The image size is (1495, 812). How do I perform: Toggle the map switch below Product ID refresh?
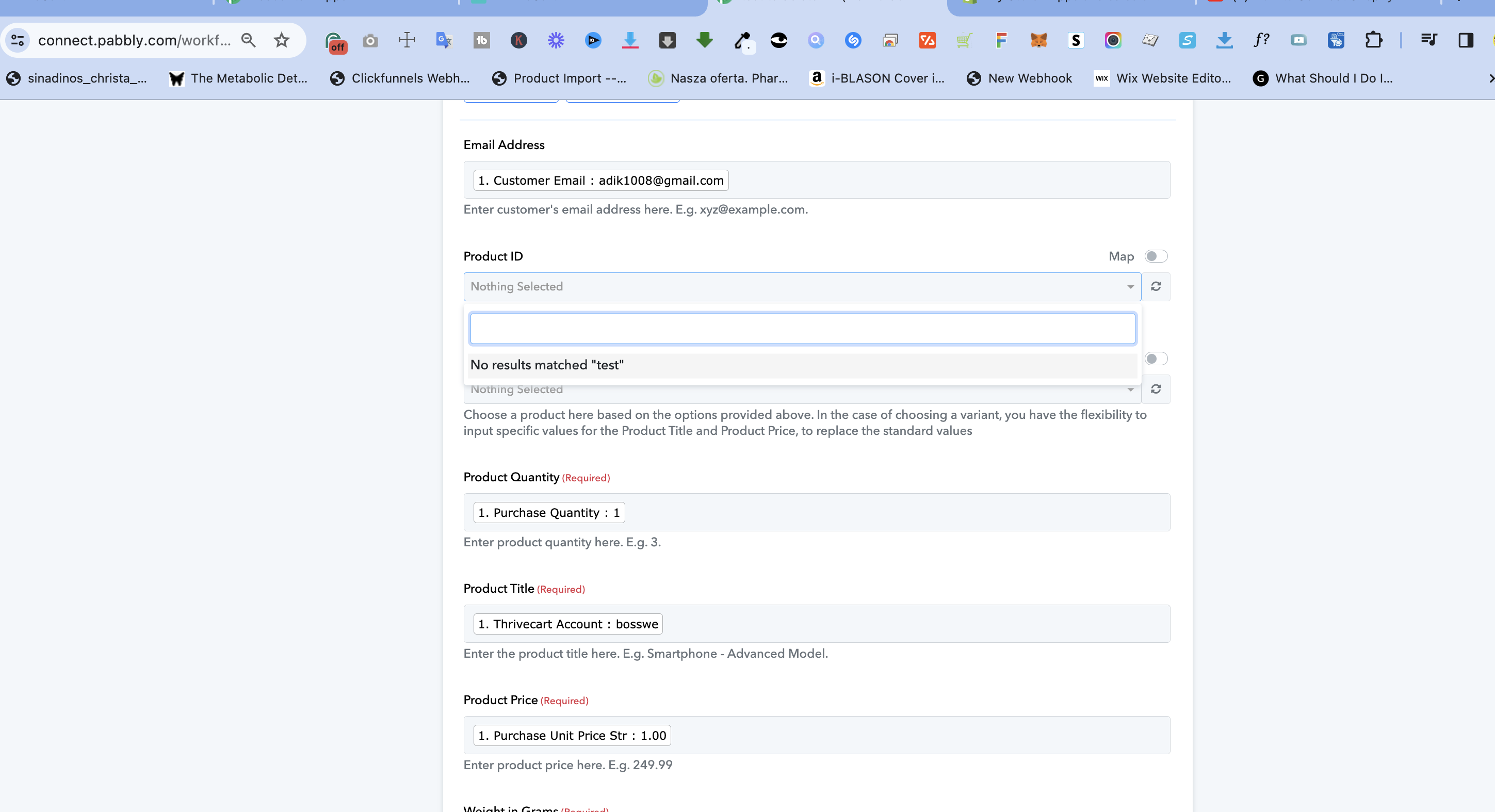coord(1156,359)
